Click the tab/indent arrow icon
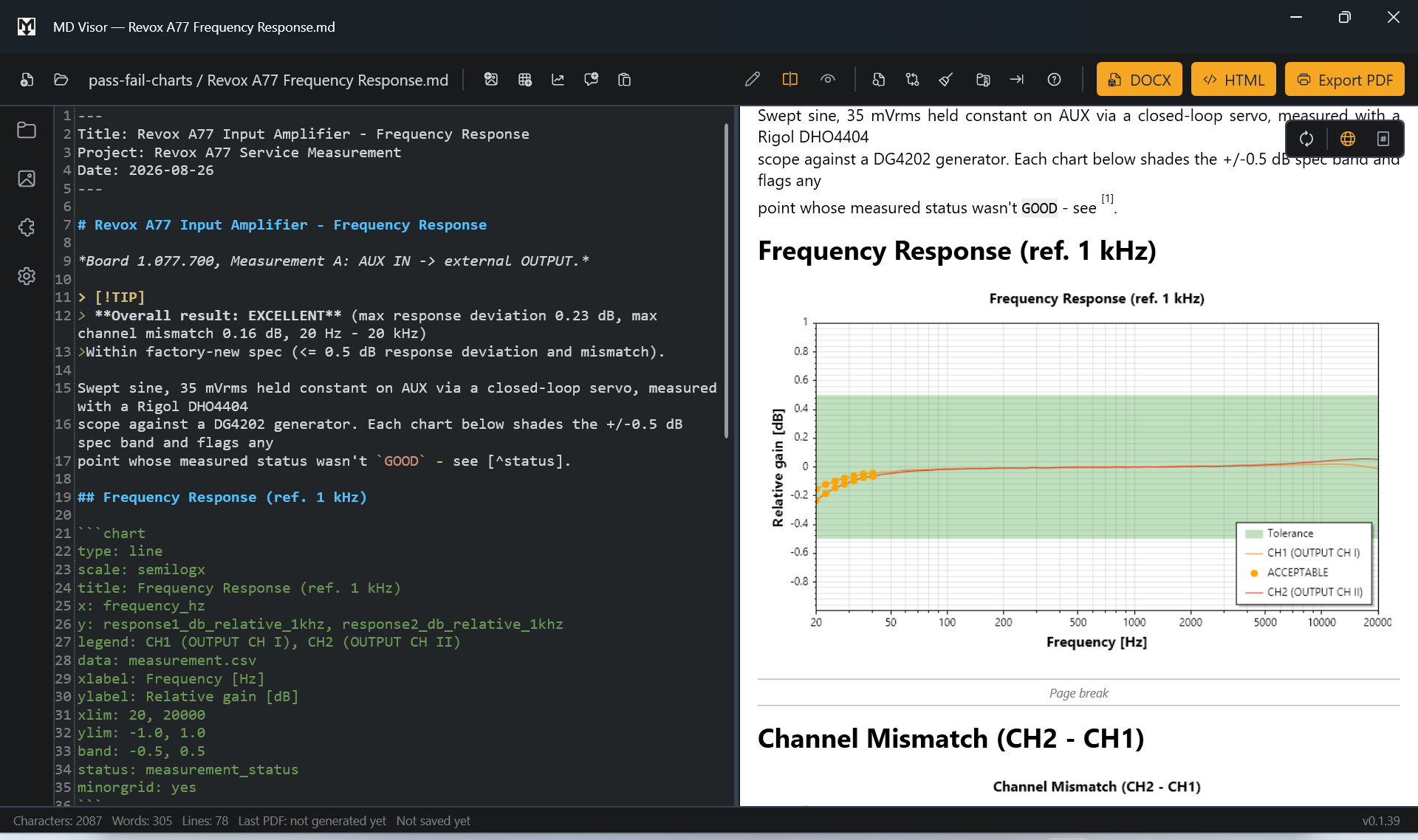The height and width of the screenshot is (840, 1418). [x=1017, y=80]
